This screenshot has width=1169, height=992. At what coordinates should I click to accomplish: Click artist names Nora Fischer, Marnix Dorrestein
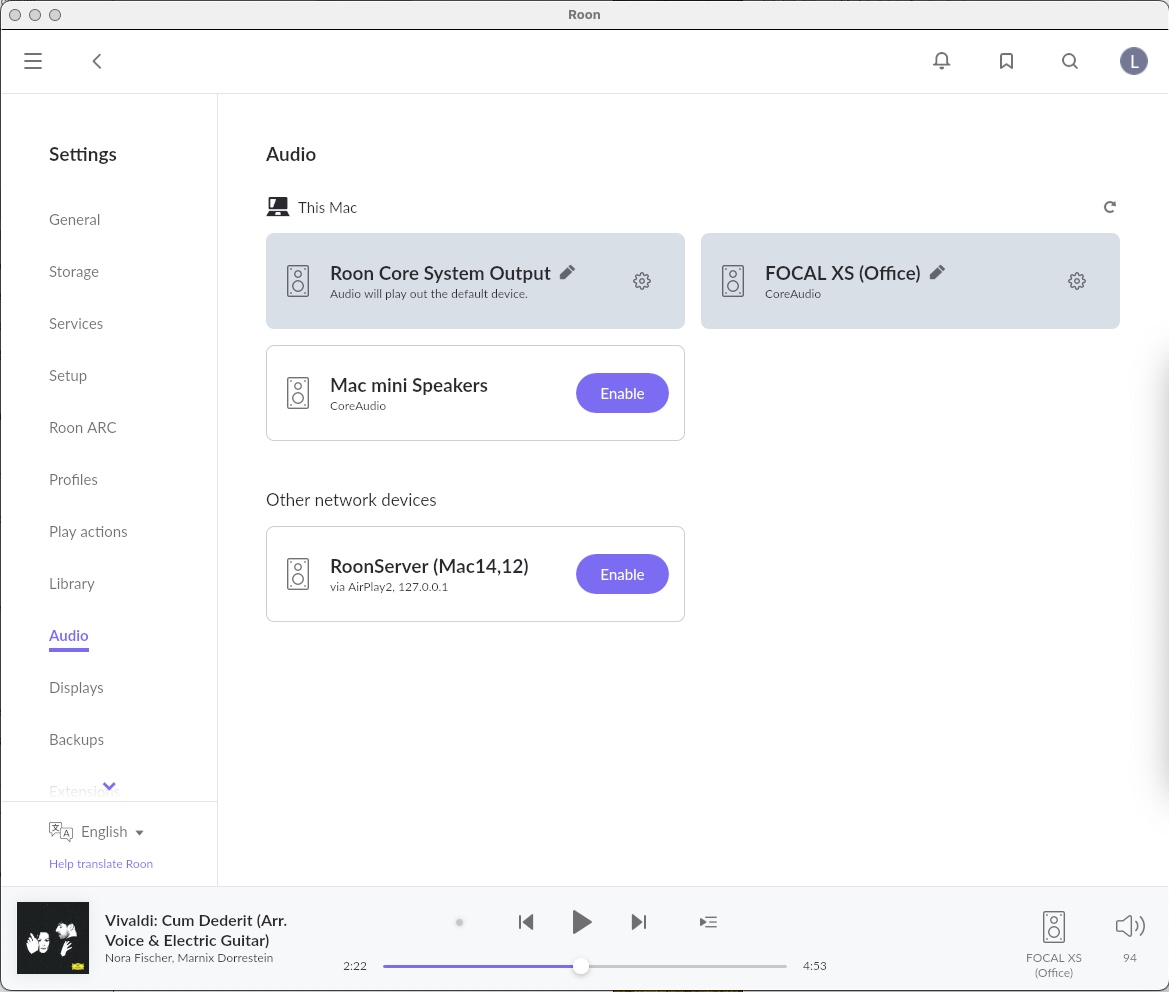pyautogui.click(x=189, y=958)
